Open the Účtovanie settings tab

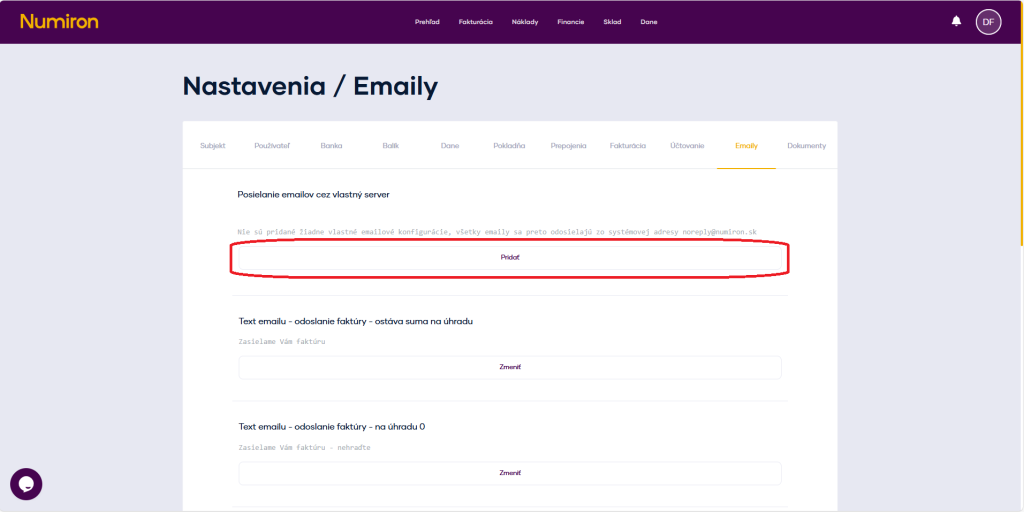tap(687, 146)
